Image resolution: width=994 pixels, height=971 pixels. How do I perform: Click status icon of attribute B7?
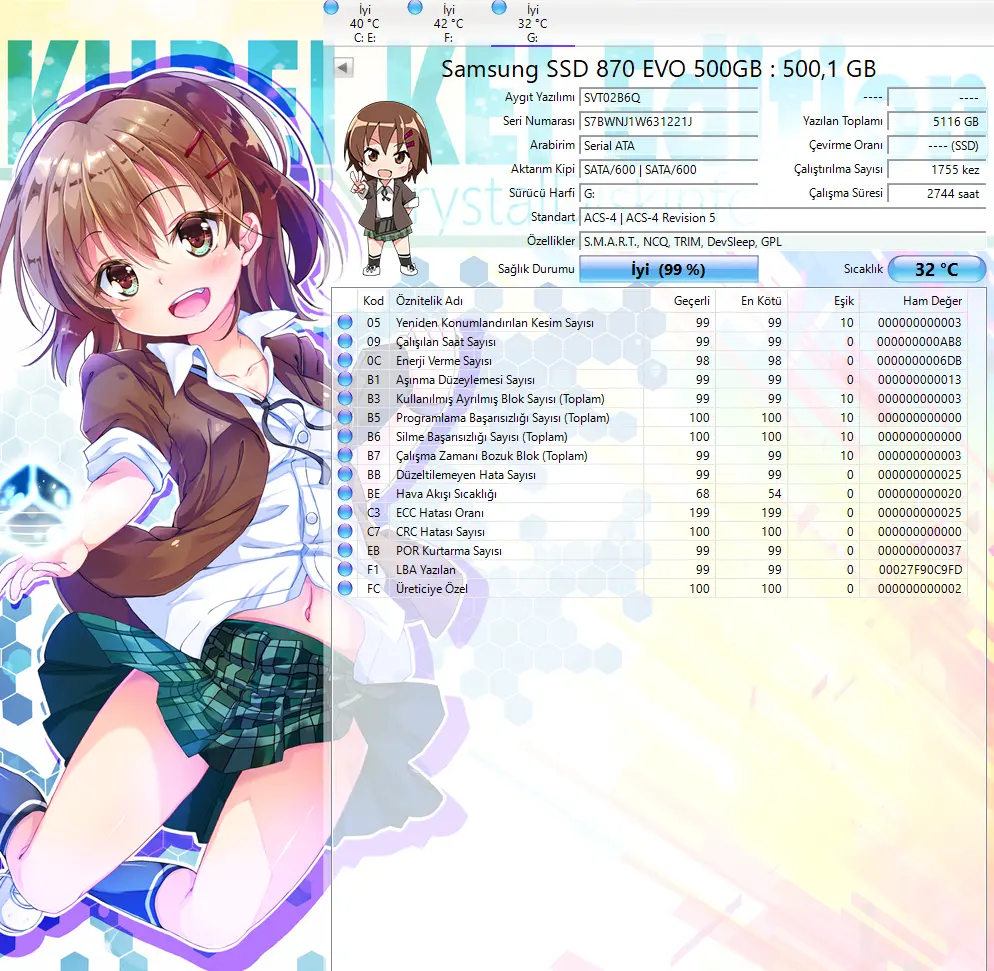point(345,456)
